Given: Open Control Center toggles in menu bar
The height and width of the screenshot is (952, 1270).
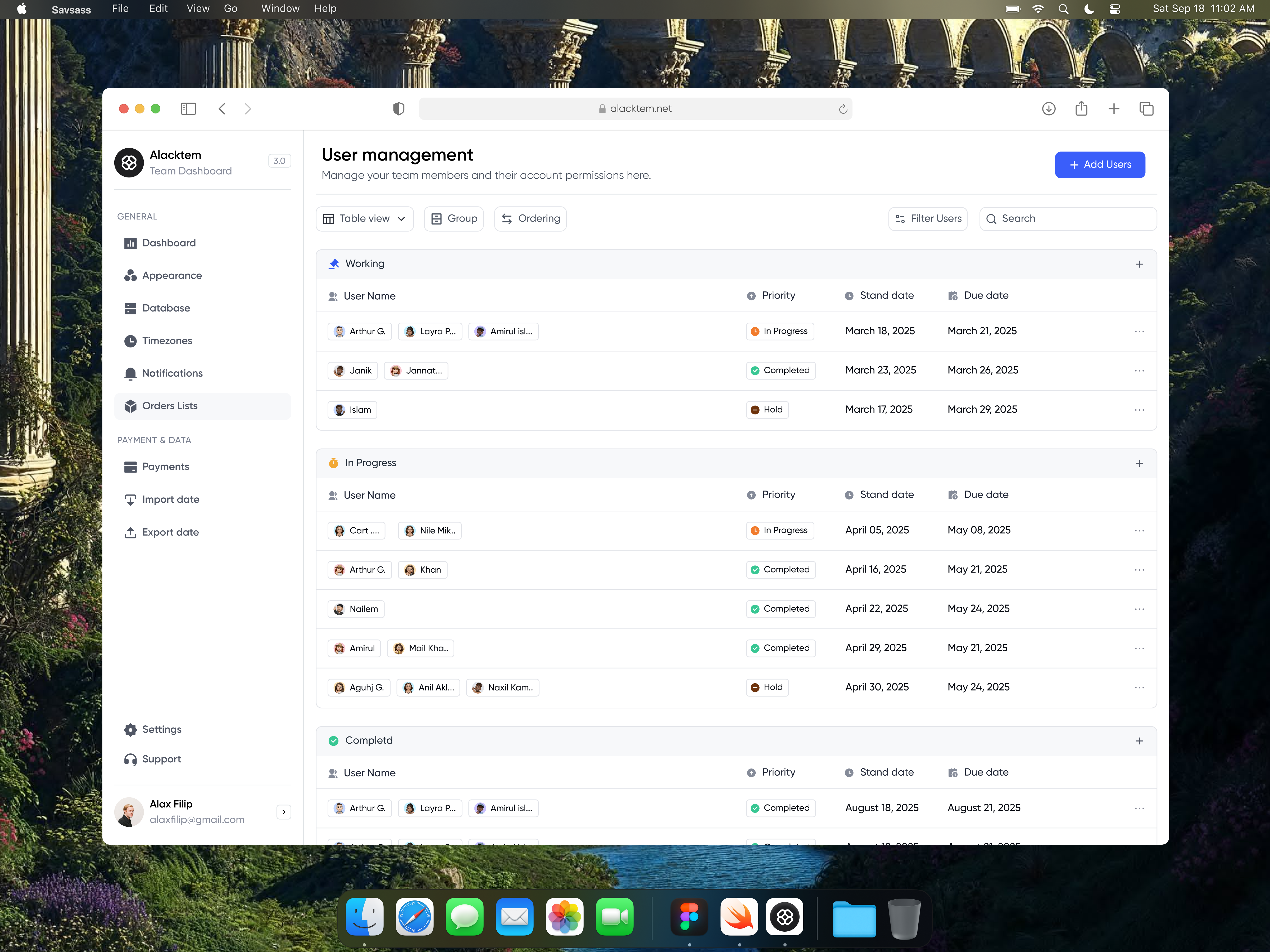Looking at the screenshot, I should click(x=1114, y=9).
